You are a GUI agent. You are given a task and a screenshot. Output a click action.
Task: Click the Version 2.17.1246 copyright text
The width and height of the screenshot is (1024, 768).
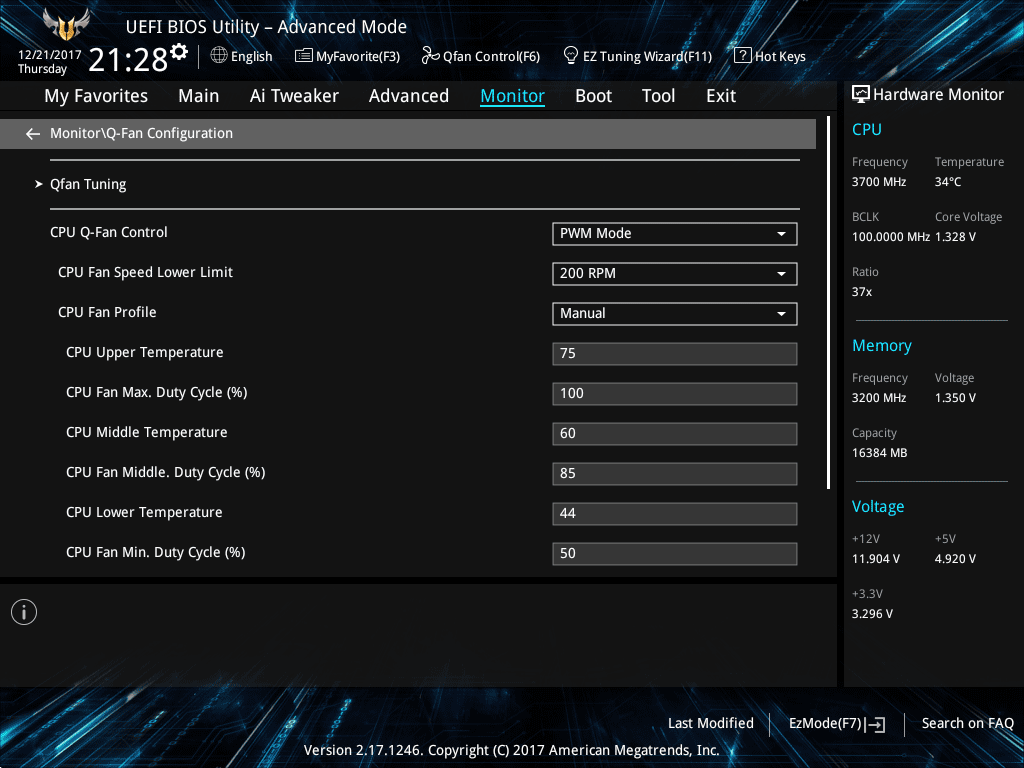pyautogui.click(x=512, y=750)
